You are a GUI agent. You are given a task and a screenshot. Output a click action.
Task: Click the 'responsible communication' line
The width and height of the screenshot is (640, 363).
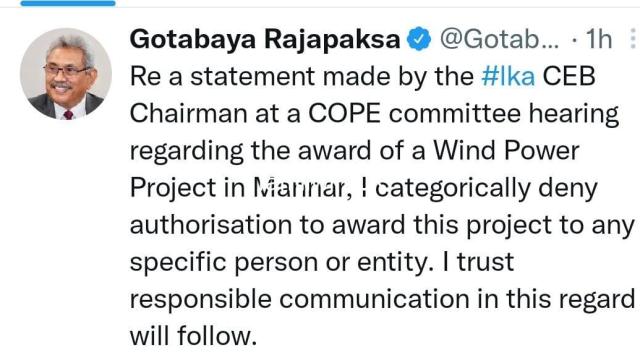point(300,300)
